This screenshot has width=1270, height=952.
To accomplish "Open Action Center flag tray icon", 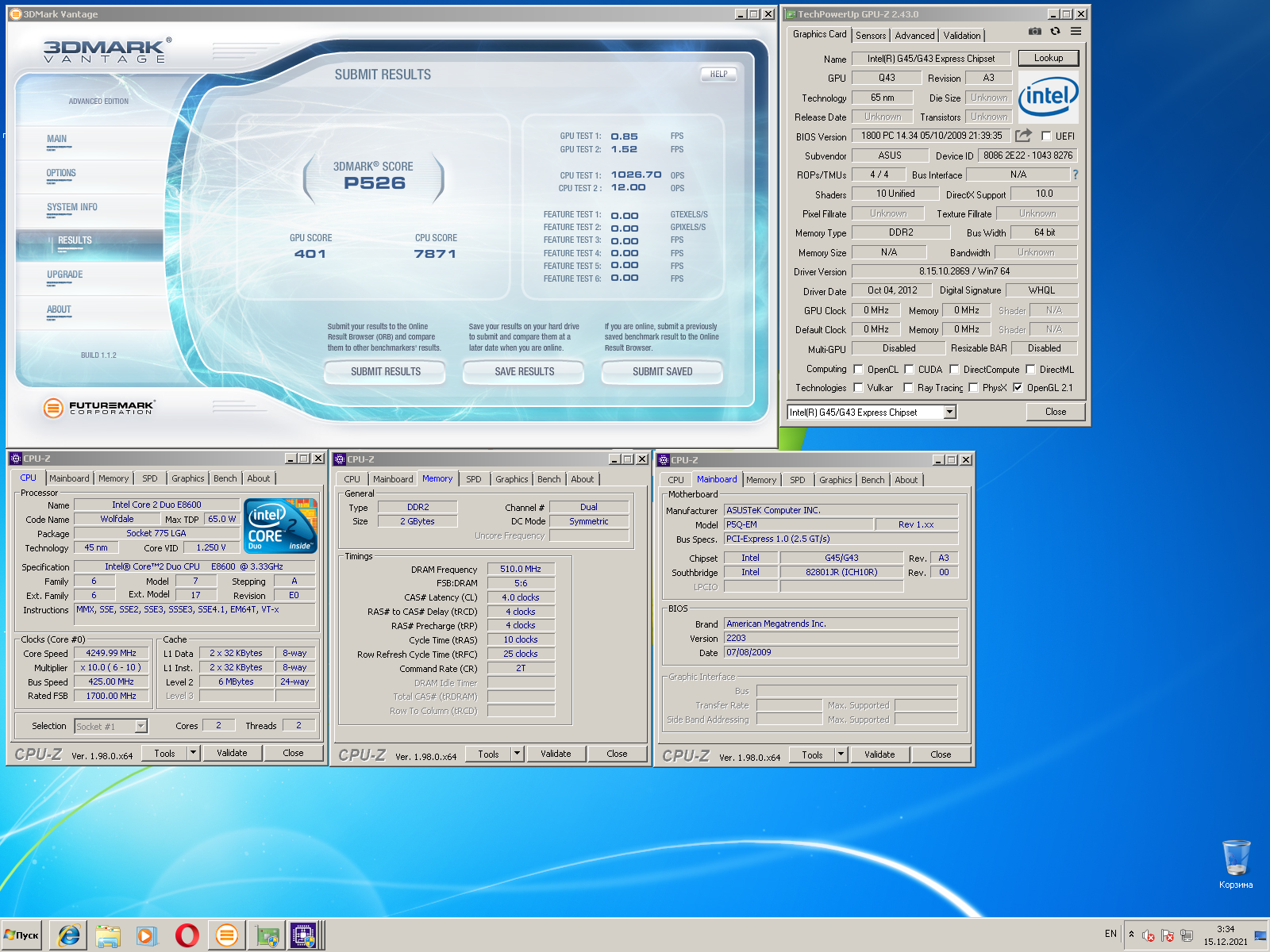I will [1168, 936].
